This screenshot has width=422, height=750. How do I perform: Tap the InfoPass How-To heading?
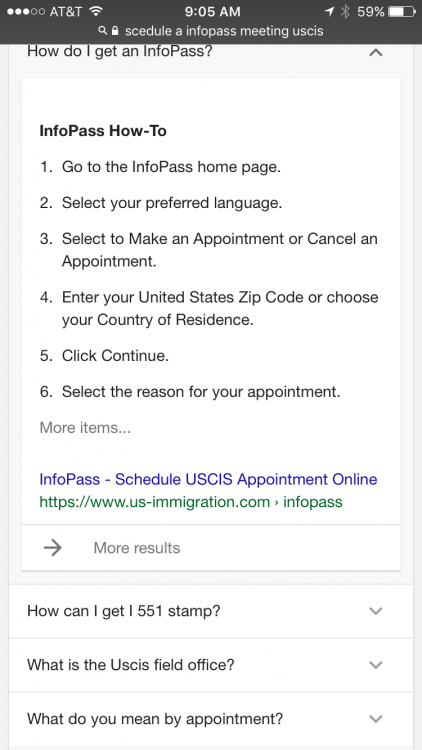103,131
